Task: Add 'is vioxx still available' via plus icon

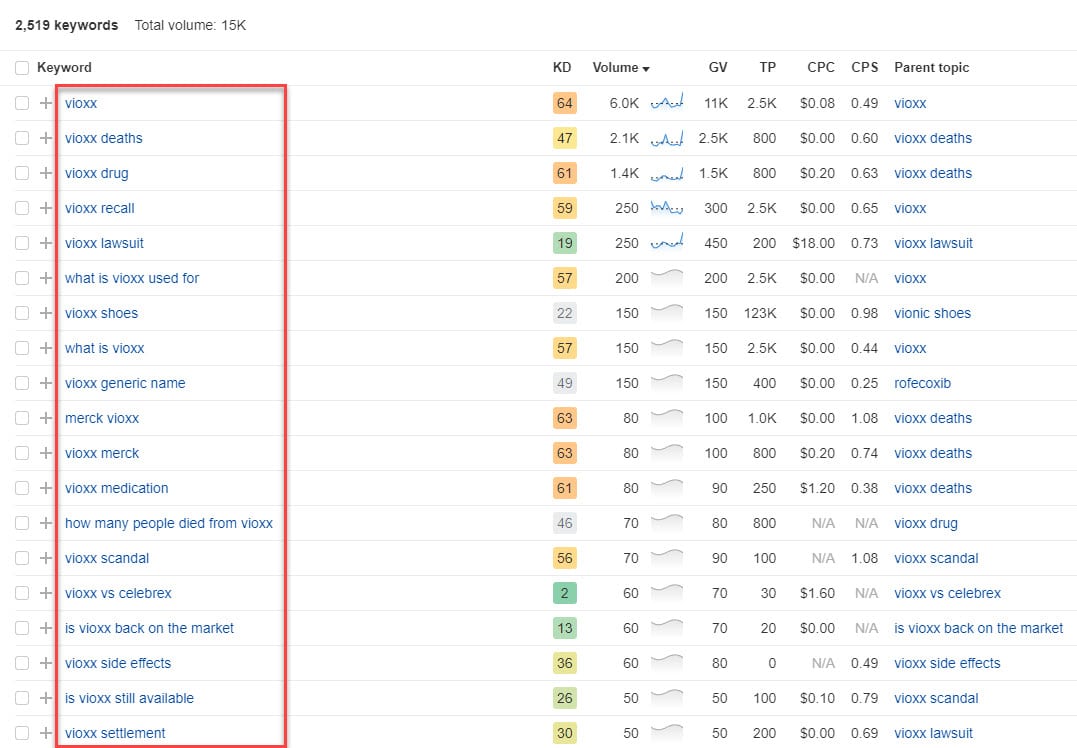Action: [46, 699]
